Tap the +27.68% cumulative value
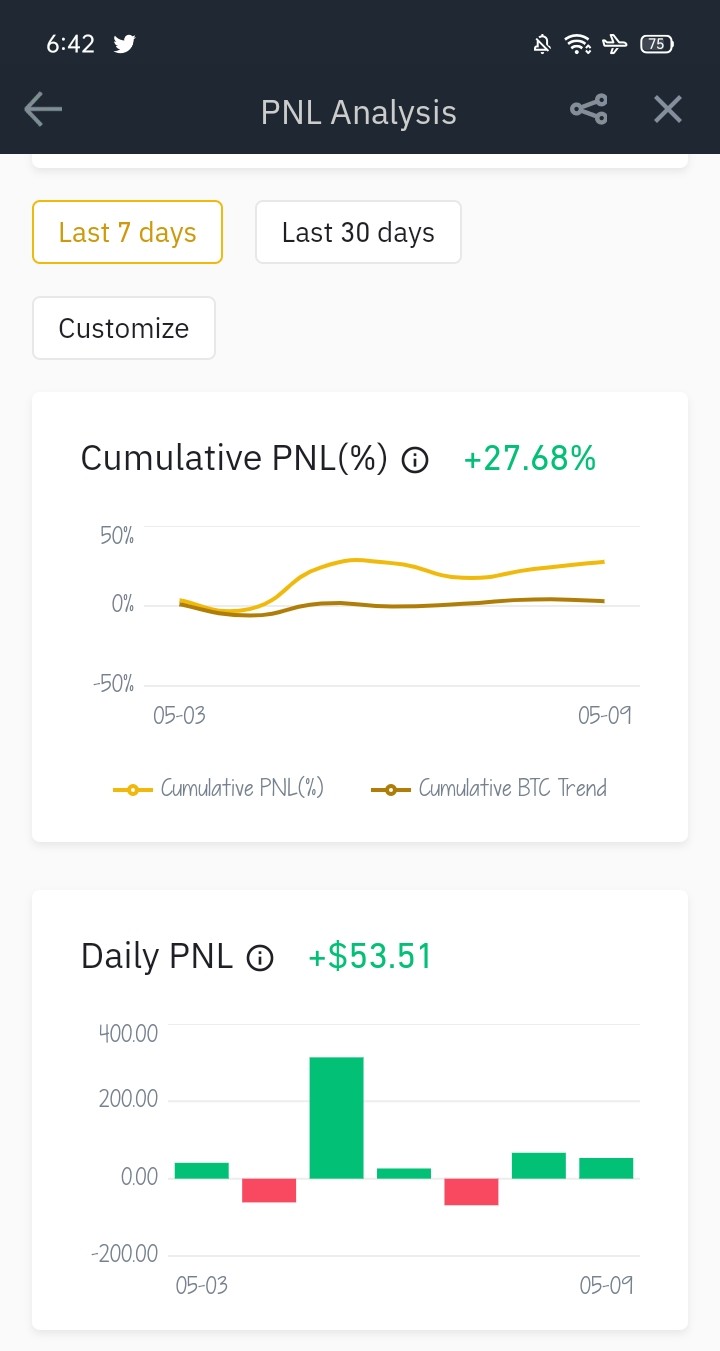The image size is (720, 1351). pos(530,459)
